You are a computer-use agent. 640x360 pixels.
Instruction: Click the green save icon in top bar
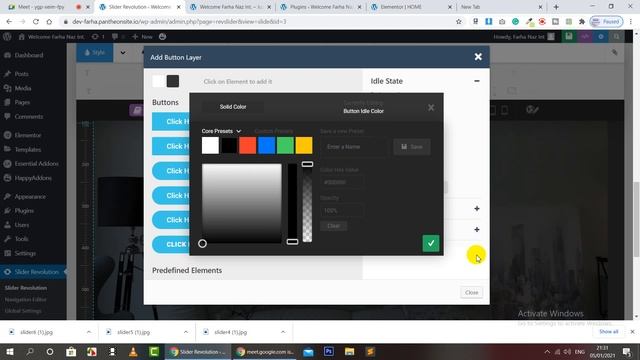click(569, 36)
